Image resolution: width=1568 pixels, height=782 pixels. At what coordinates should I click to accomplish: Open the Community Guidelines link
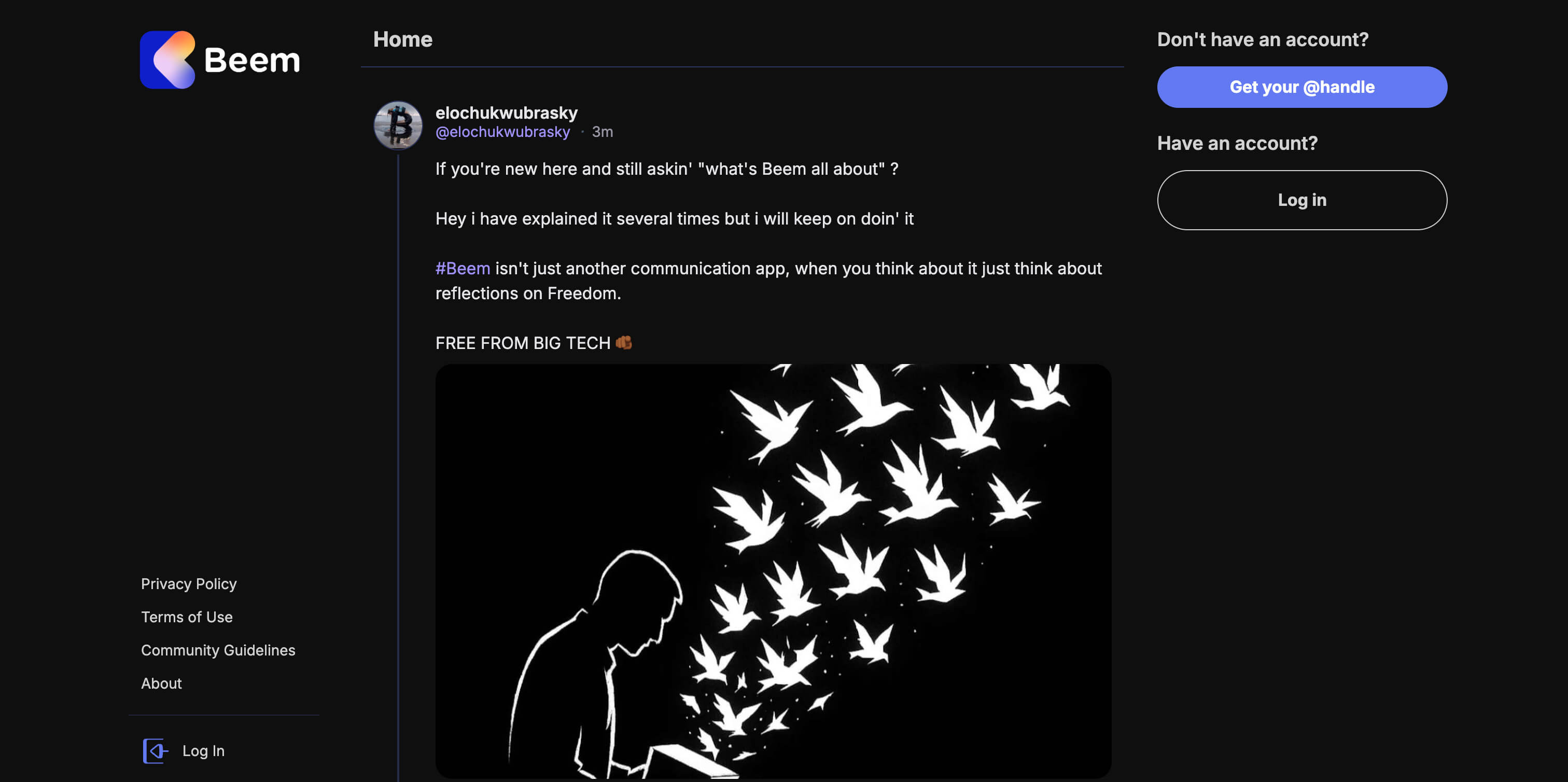click(x=218, y=650)
